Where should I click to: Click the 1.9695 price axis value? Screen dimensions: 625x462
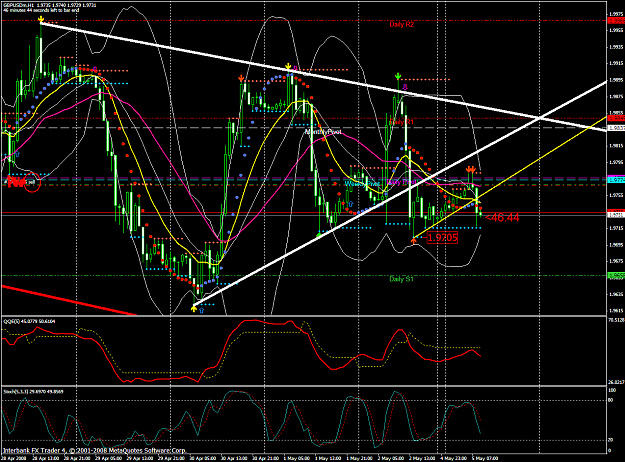[x=616, y=245]
